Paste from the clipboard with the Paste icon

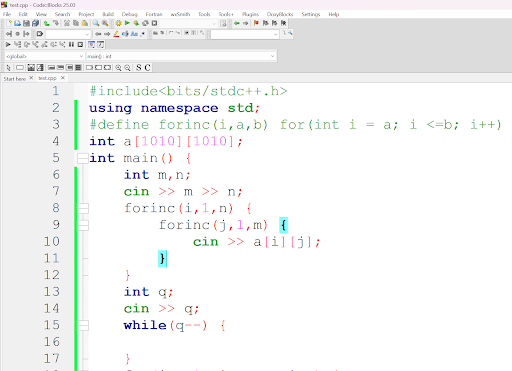coord(85,23)
